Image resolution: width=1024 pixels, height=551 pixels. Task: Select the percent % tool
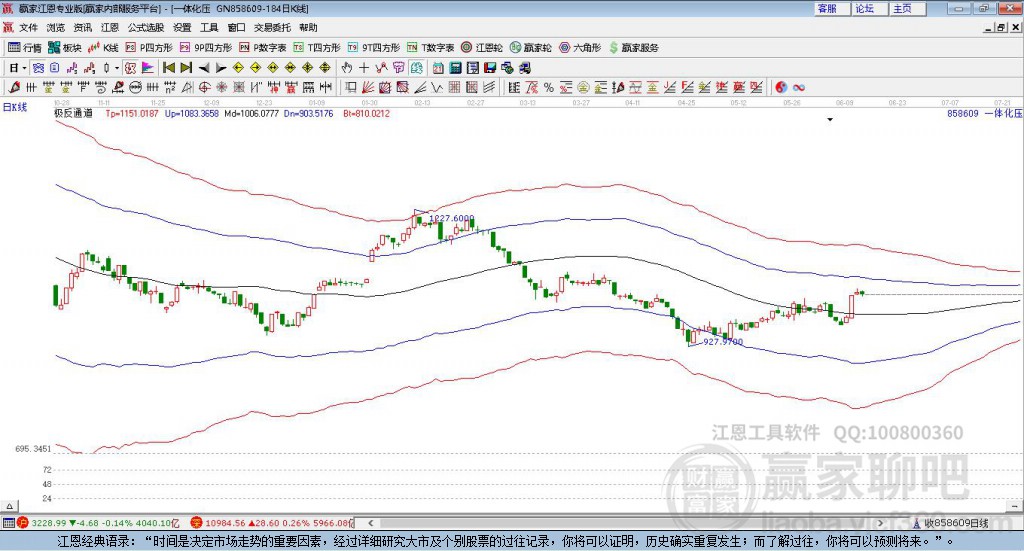click(549, 87)
